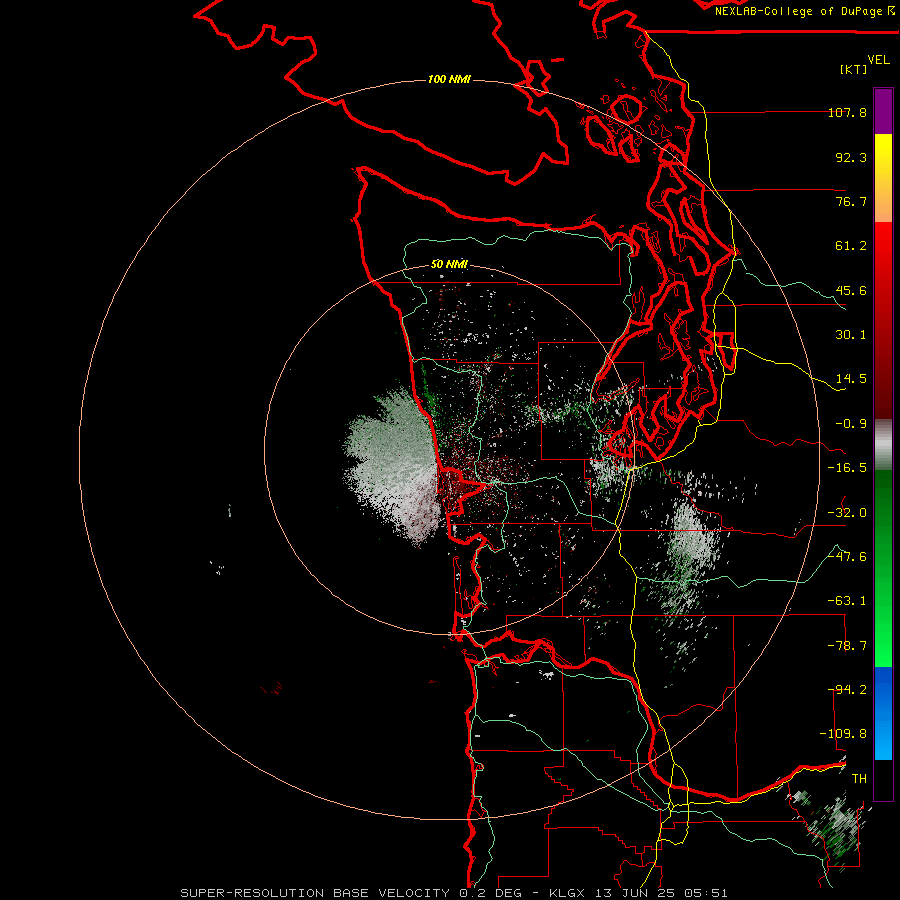Click the -47.6 legend value

click(847, 557)
